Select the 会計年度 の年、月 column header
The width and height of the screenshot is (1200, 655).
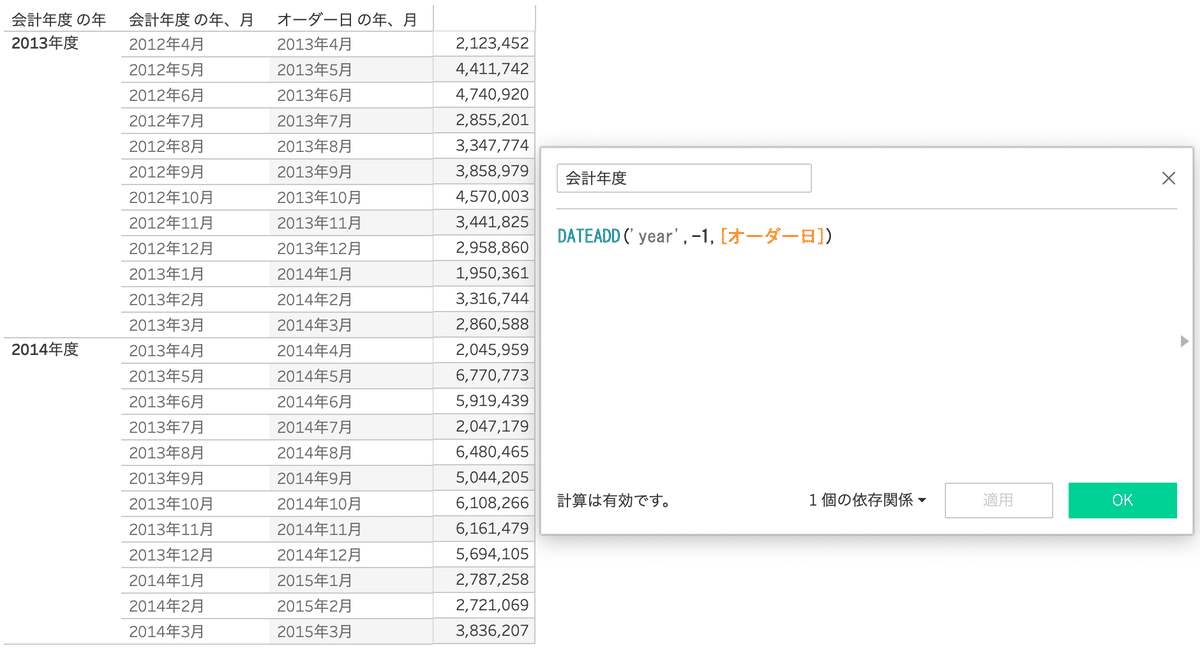tap(191, 18)
